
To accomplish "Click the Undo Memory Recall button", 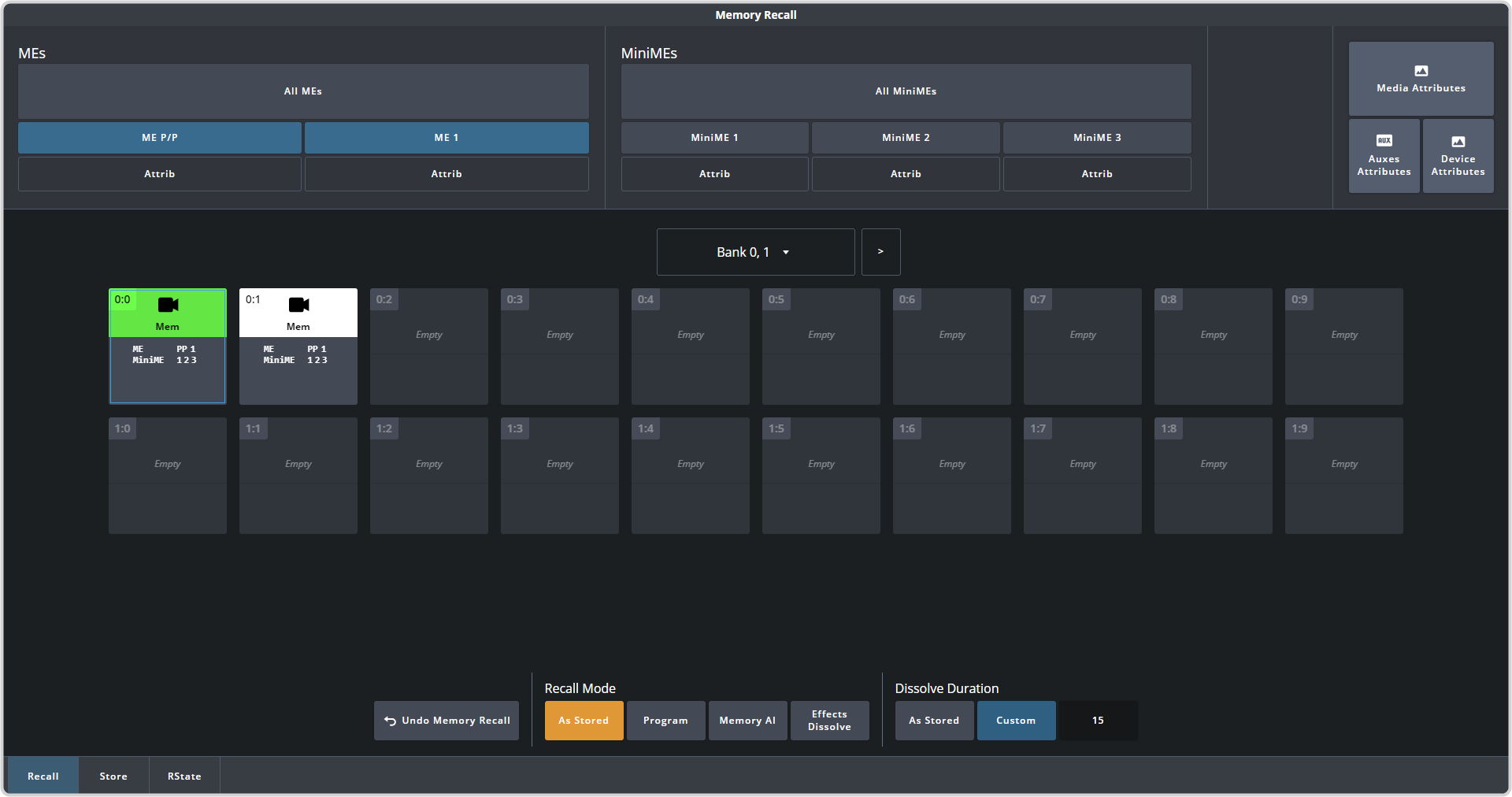I will pos(447,721).
